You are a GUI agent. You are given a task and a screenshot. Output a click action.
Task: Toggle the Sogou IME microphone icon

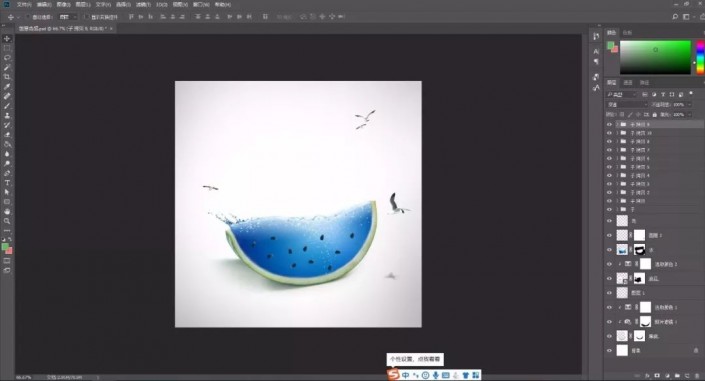click(435, 375)
